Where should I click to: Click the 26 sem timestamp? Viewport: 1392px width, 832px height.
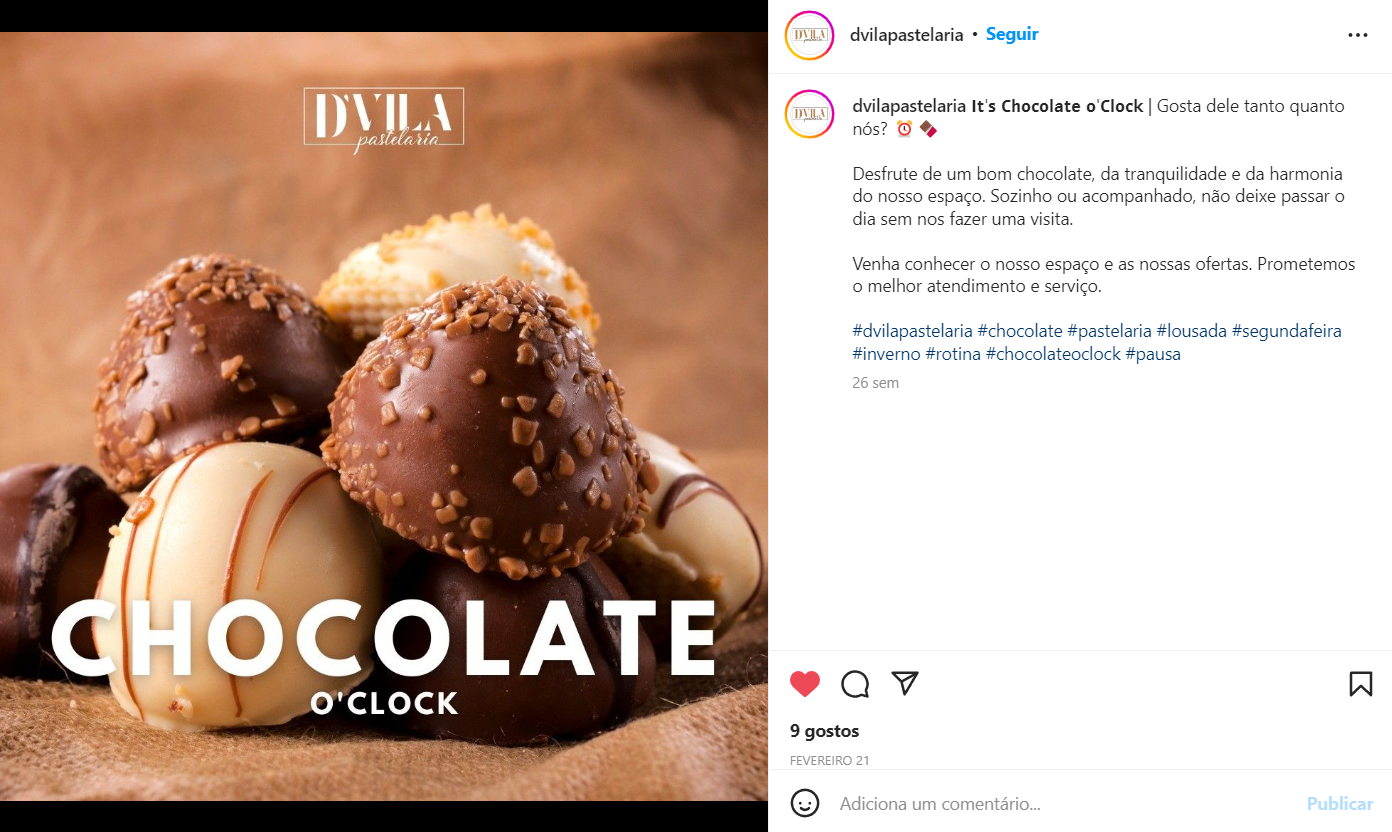point(875,383)
